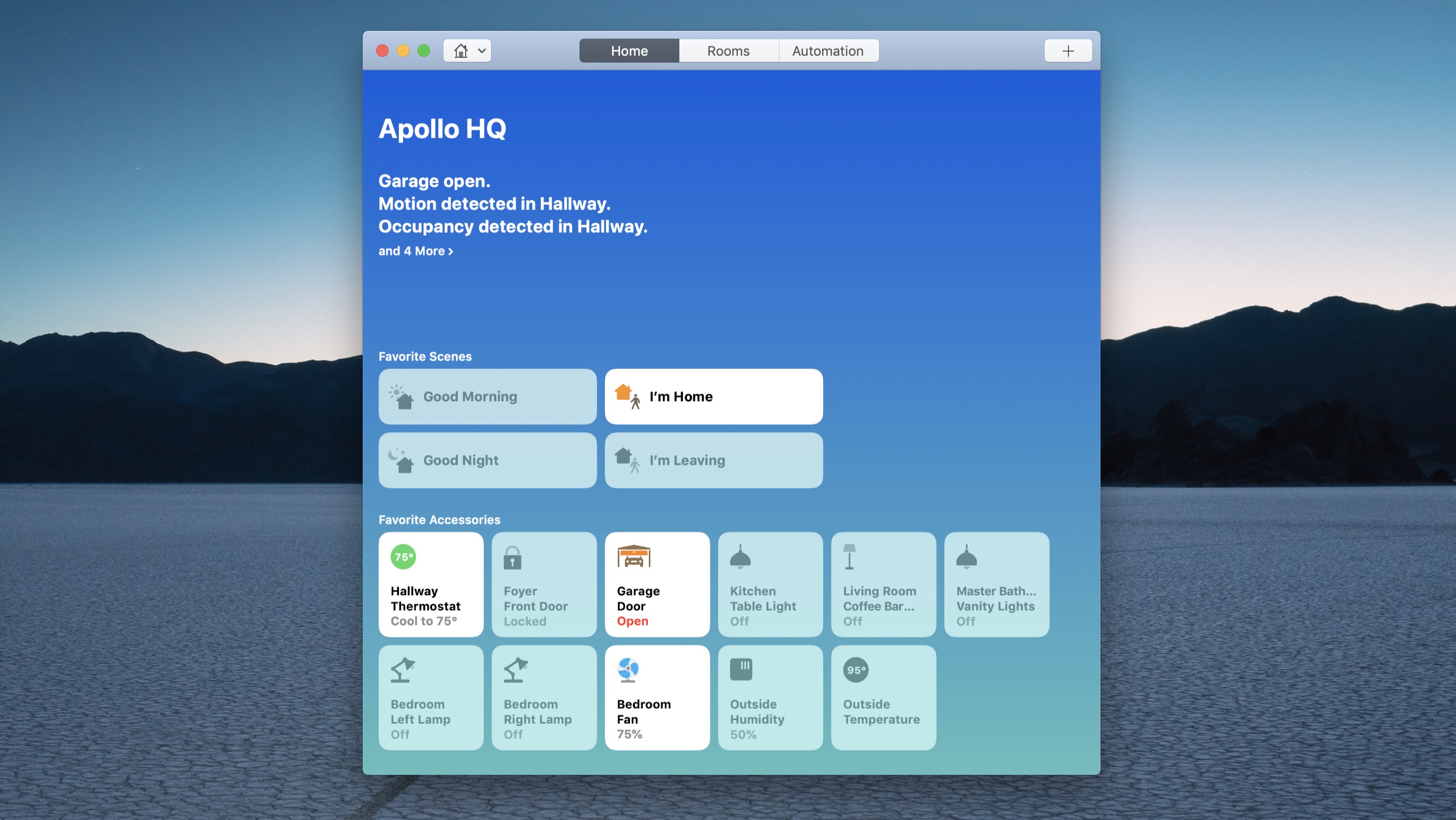
Task: Switch to the Rooms tab
Action: pyautogui.click(x=728, y=51)
